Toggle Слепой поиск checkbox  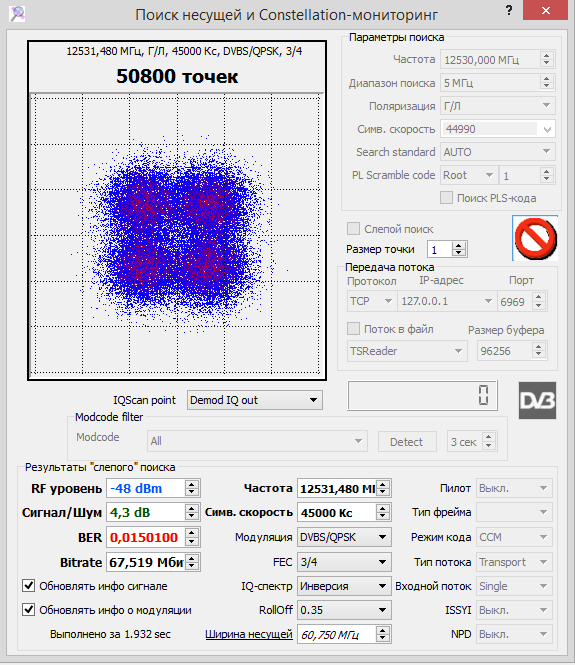tap(353, 229)
